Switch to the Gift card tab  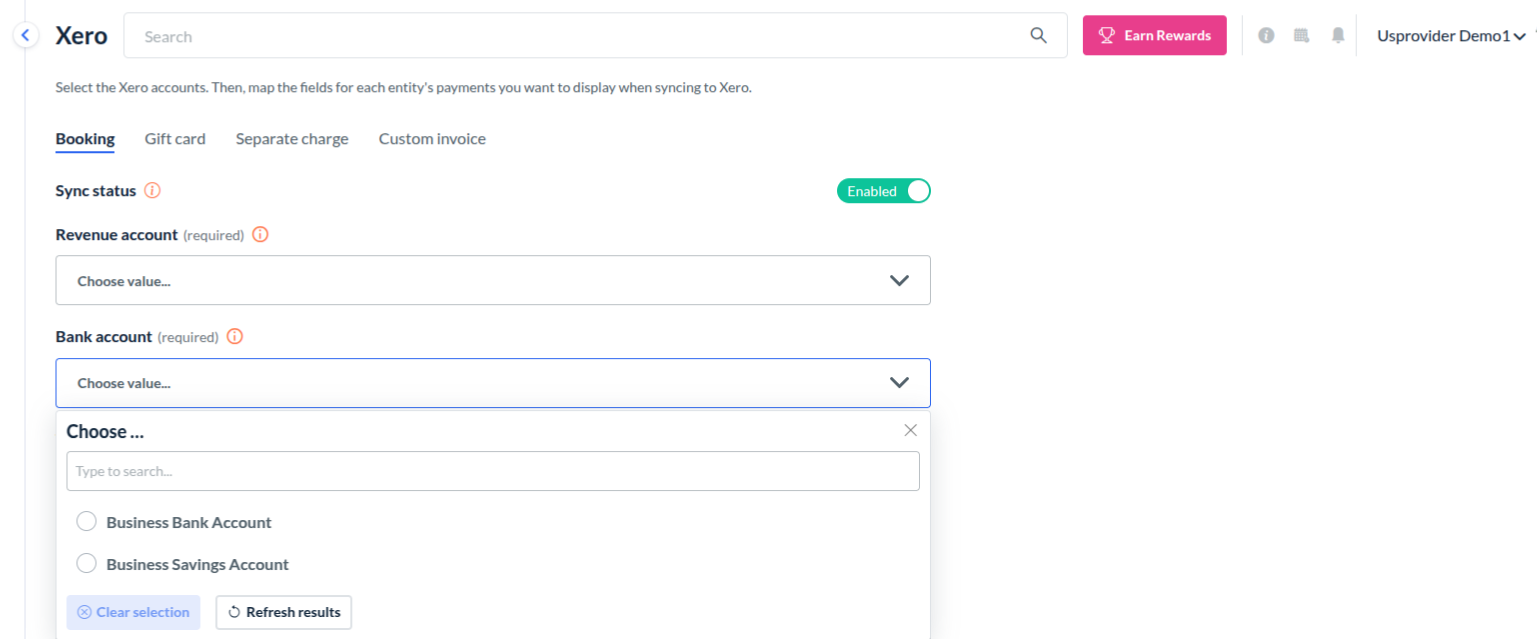point(175,139)
